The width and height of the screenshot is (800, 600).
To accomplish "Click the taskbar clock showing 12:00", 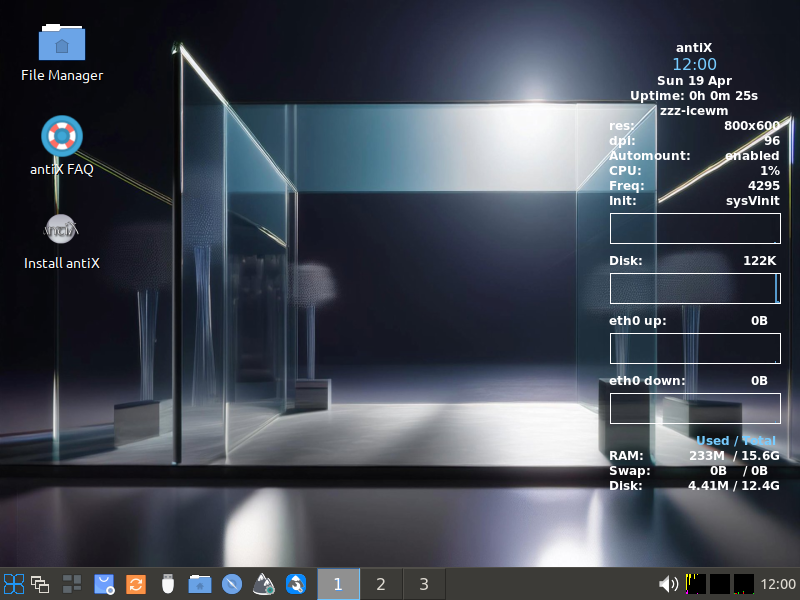I will [x=778, y=584].
